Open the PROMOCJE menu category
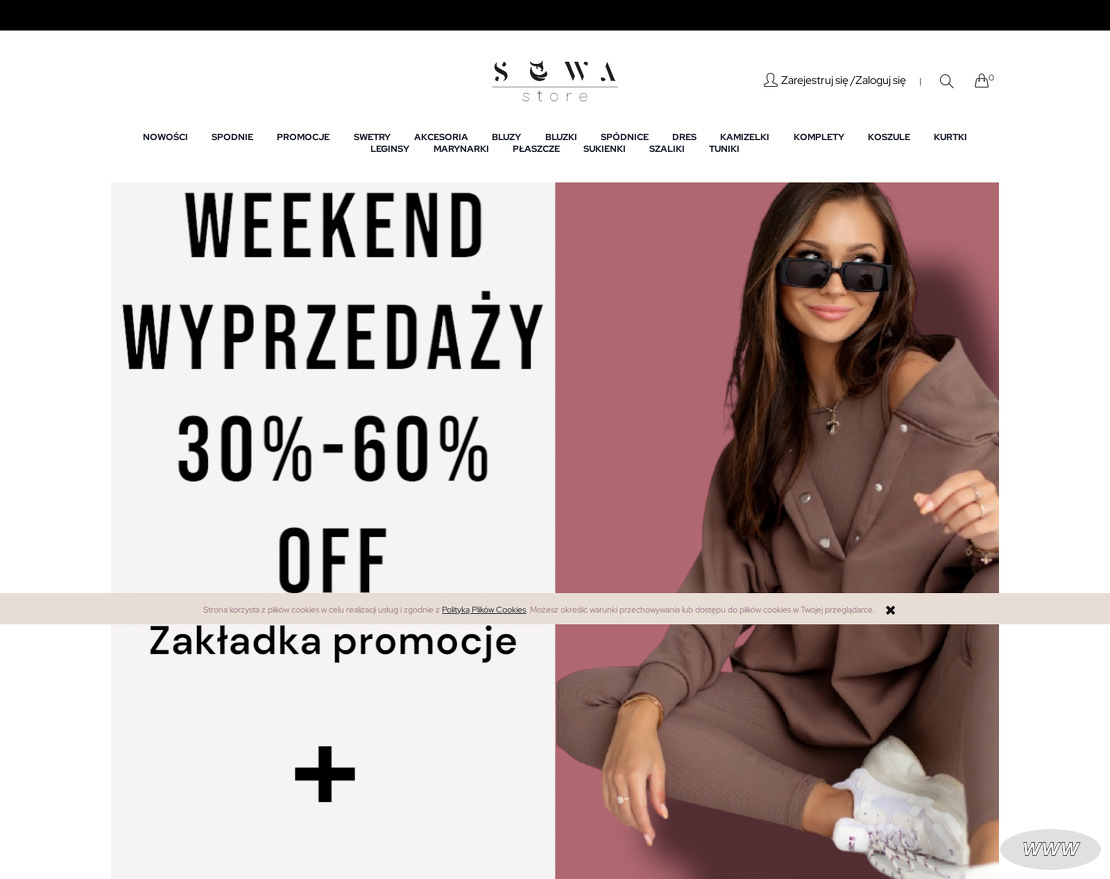Viewport: 1110px width, 879px height. pos(303,137)
